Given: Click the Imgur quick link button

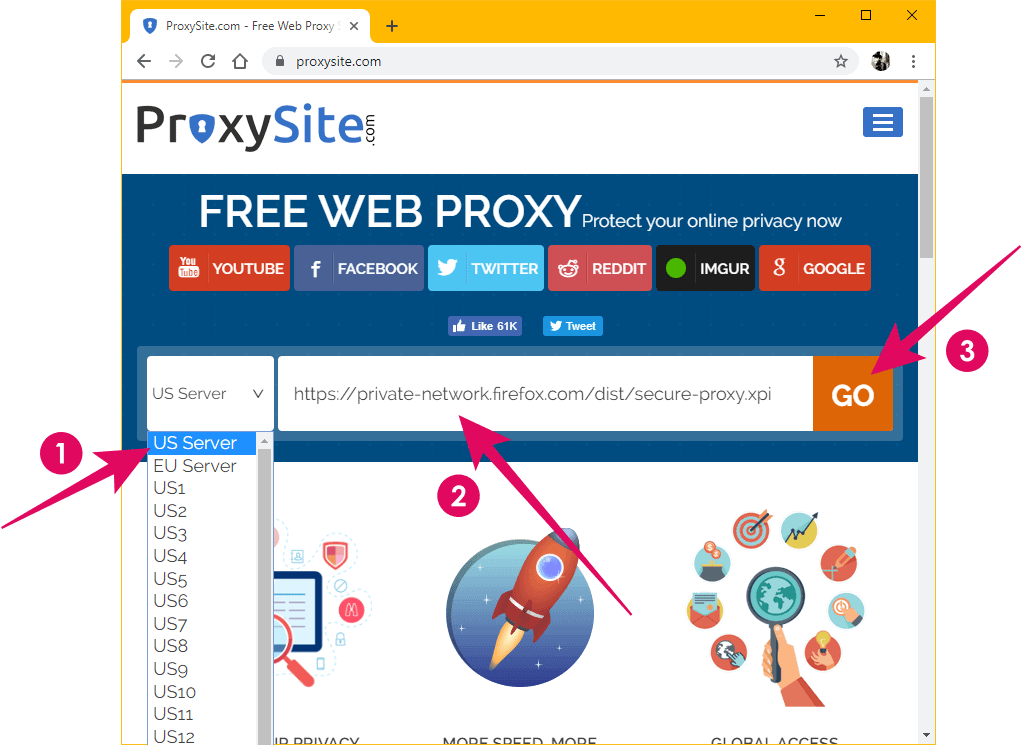Looking at the screenshot, I should point(705,268).
